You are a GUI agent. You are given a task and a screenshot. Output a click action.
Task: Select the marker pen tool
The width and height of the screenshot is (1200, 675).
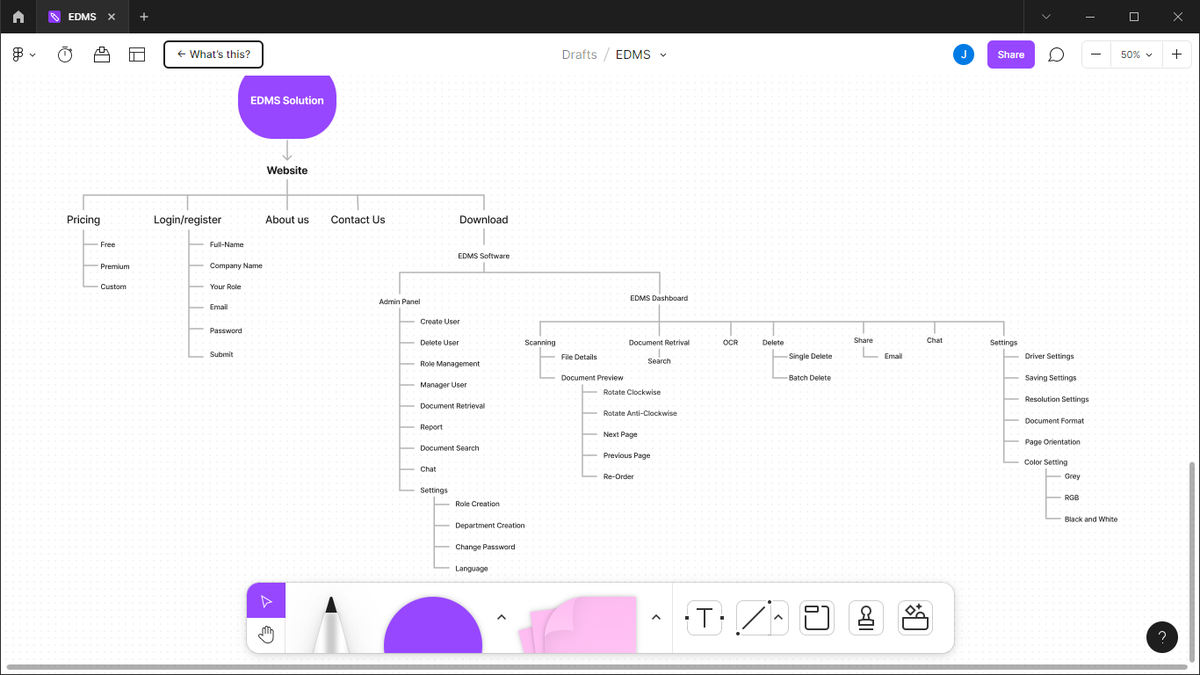pos(330,624)
